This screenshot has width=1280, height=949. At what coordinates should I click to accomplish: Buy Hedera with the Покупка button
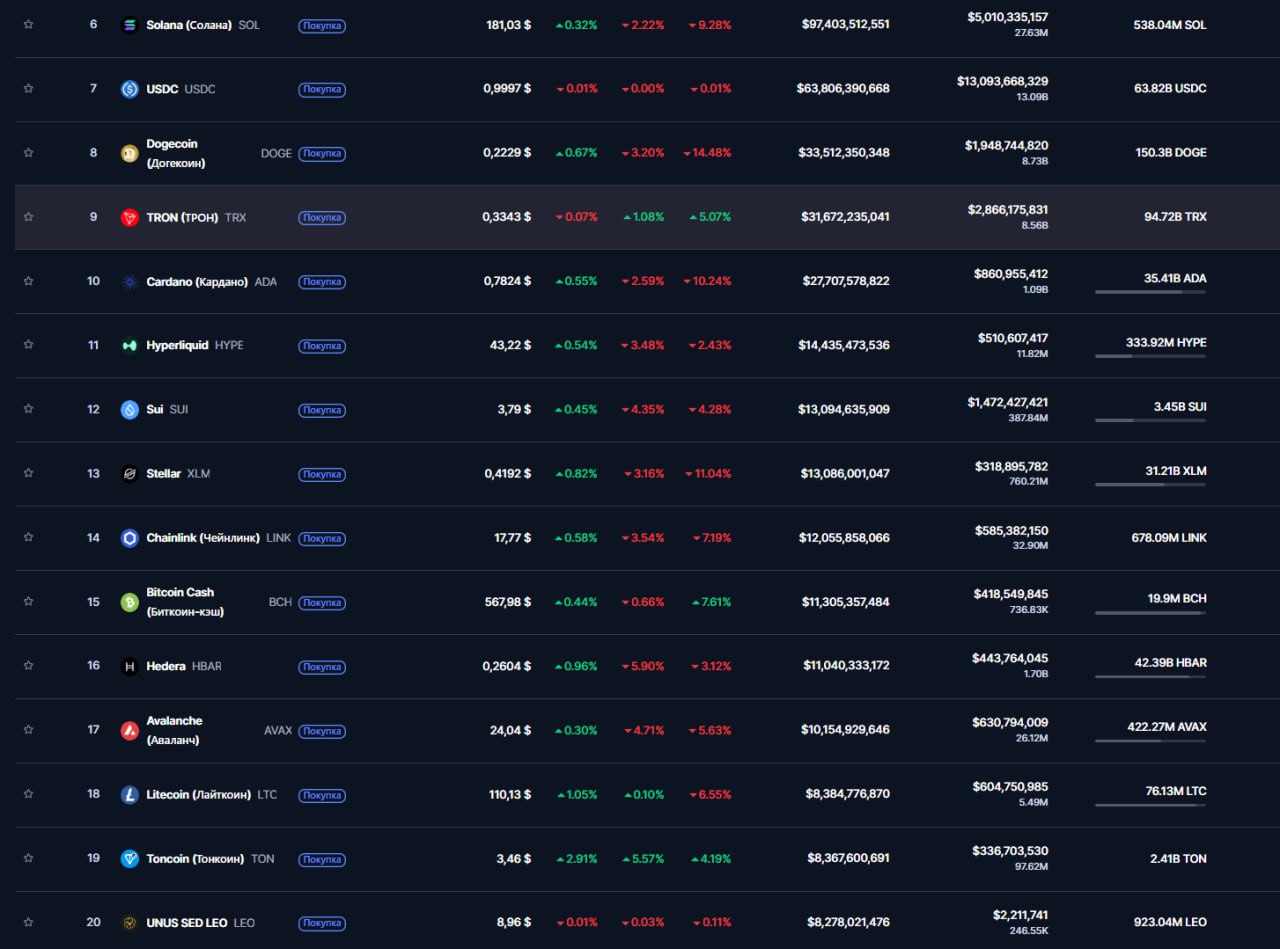(x=322, y=667)
